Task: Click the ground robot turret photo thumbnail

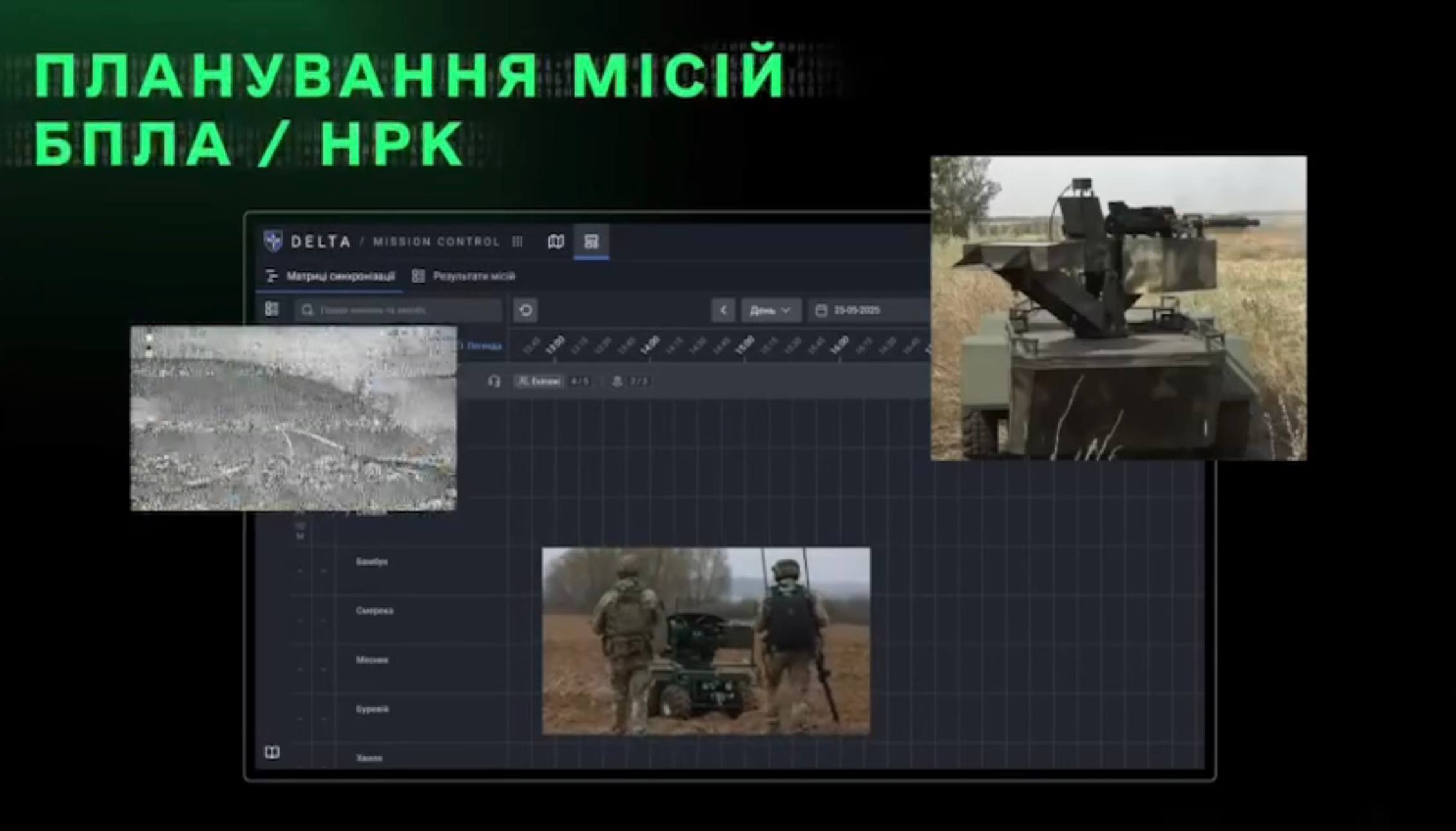Action: tap(1118, 308)
